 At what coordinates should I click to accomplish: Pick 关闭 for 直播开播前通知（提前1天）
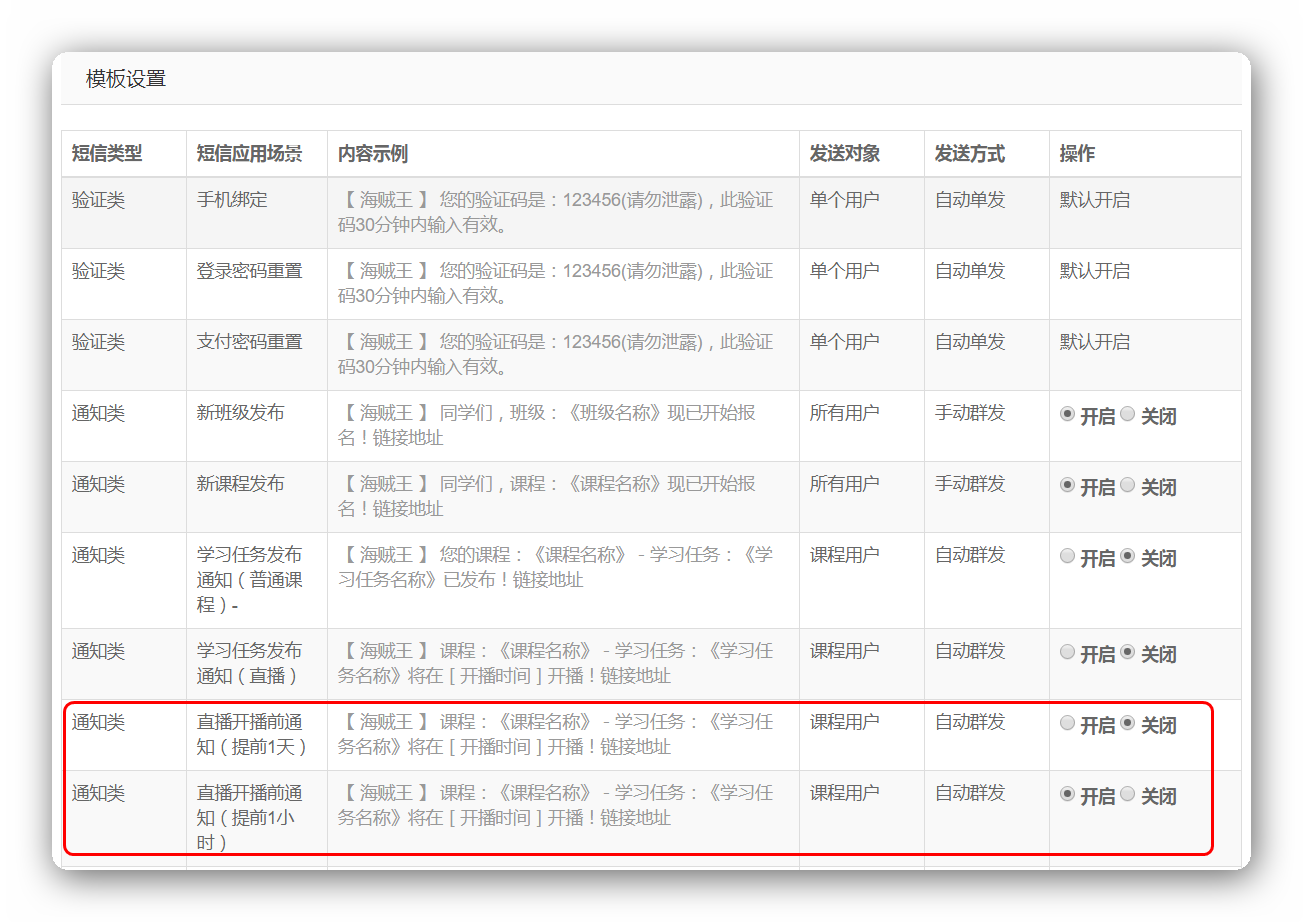coord(1128,723)
